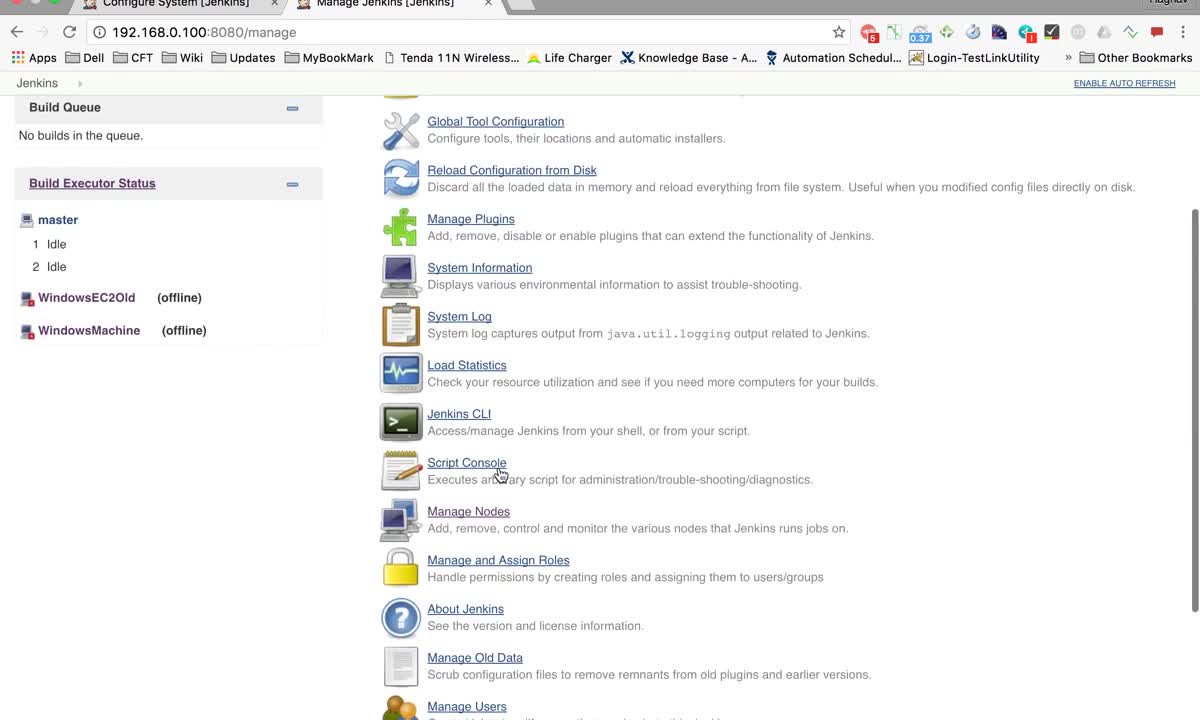
Task: Open the Life Charger bookmark
Action: (569, 58)
